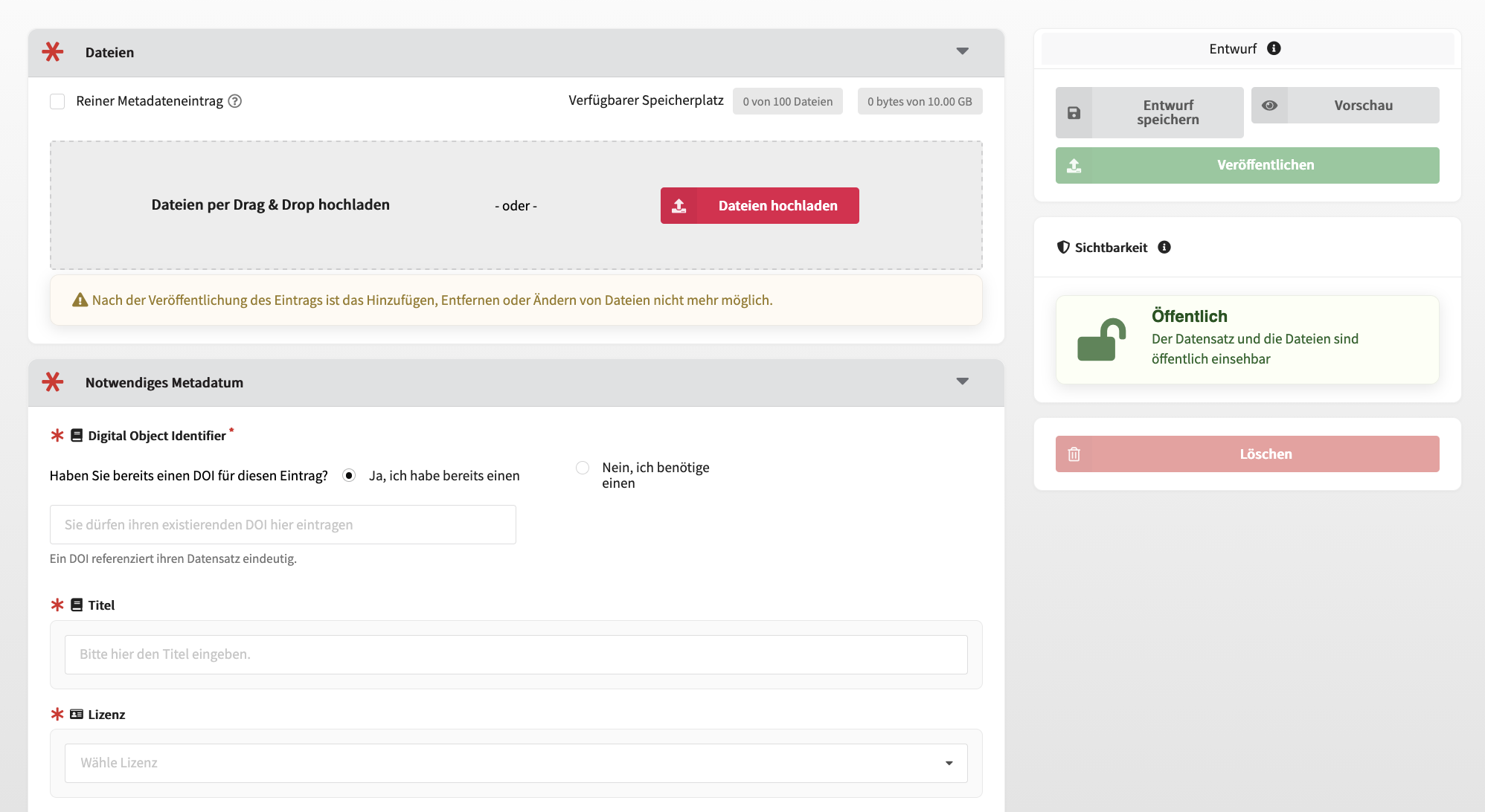Click 'Ein DOI referenziert ihren Datensatz eindeutig.' text

click(x=173, y=559)
